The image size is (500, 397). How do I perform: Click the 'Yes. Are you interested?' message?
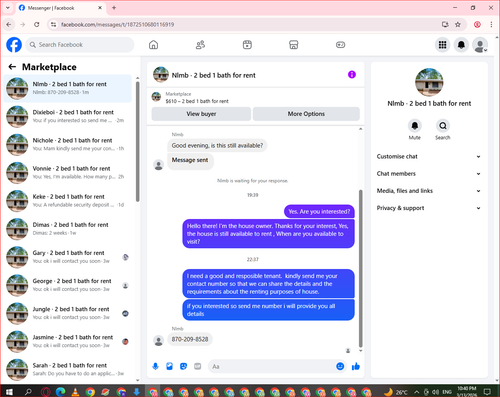click(x=319, y=211)
